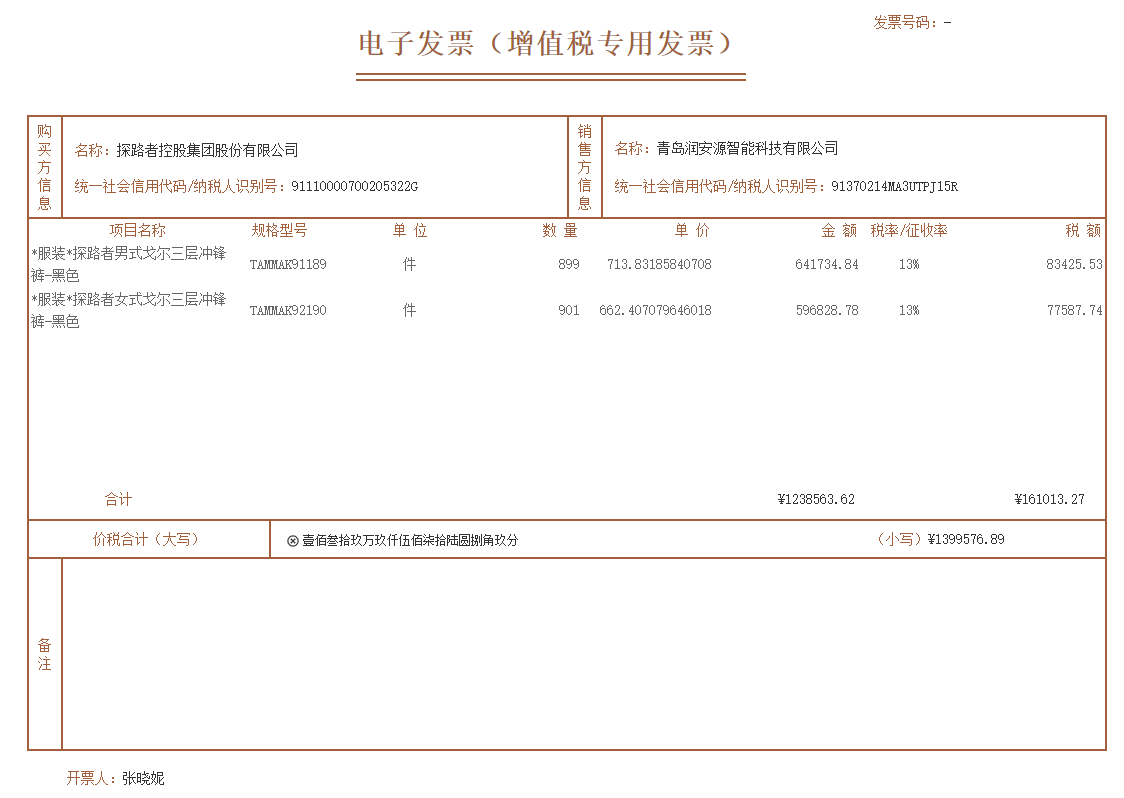Select buyer name 探路者控股集团股份有限公司
The height and width of the screenshot is (798, 1124).
click(207, 150)
